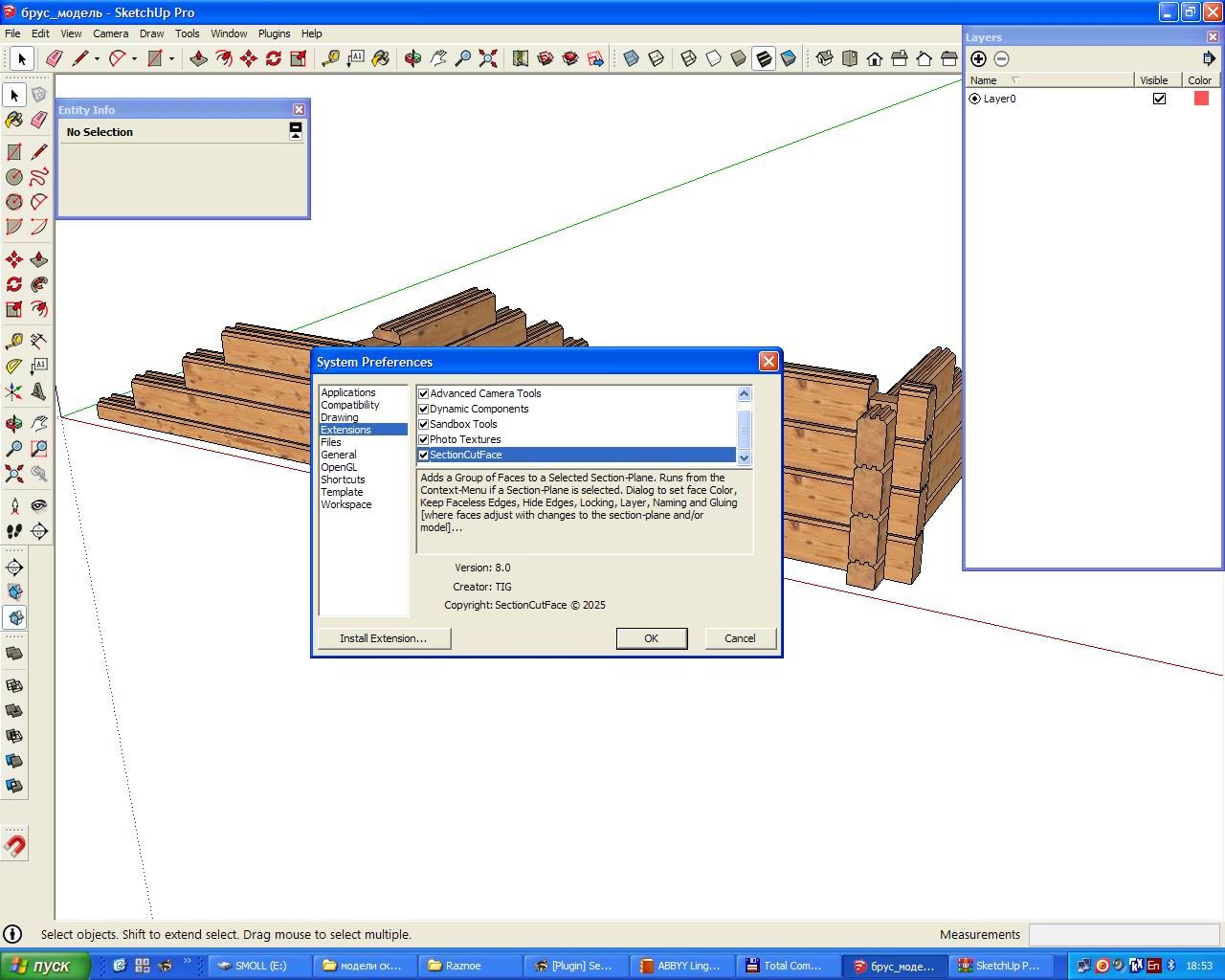Screen dimensions: 1225x980
Task: Click the Install Extension button
Action: [384, 638]
